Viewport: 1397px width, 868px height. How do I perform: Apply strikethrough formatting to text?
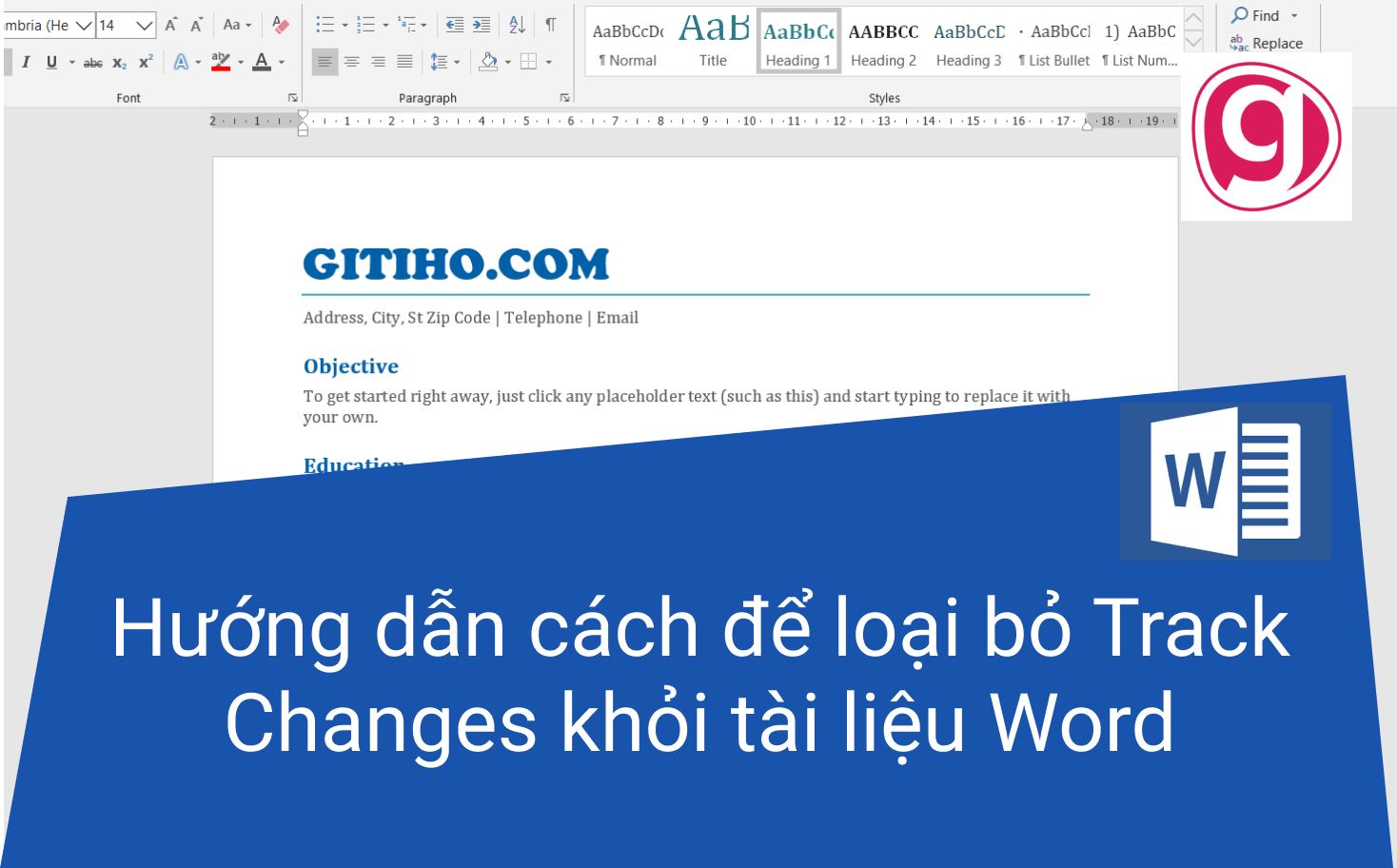(x=92, y=62)
